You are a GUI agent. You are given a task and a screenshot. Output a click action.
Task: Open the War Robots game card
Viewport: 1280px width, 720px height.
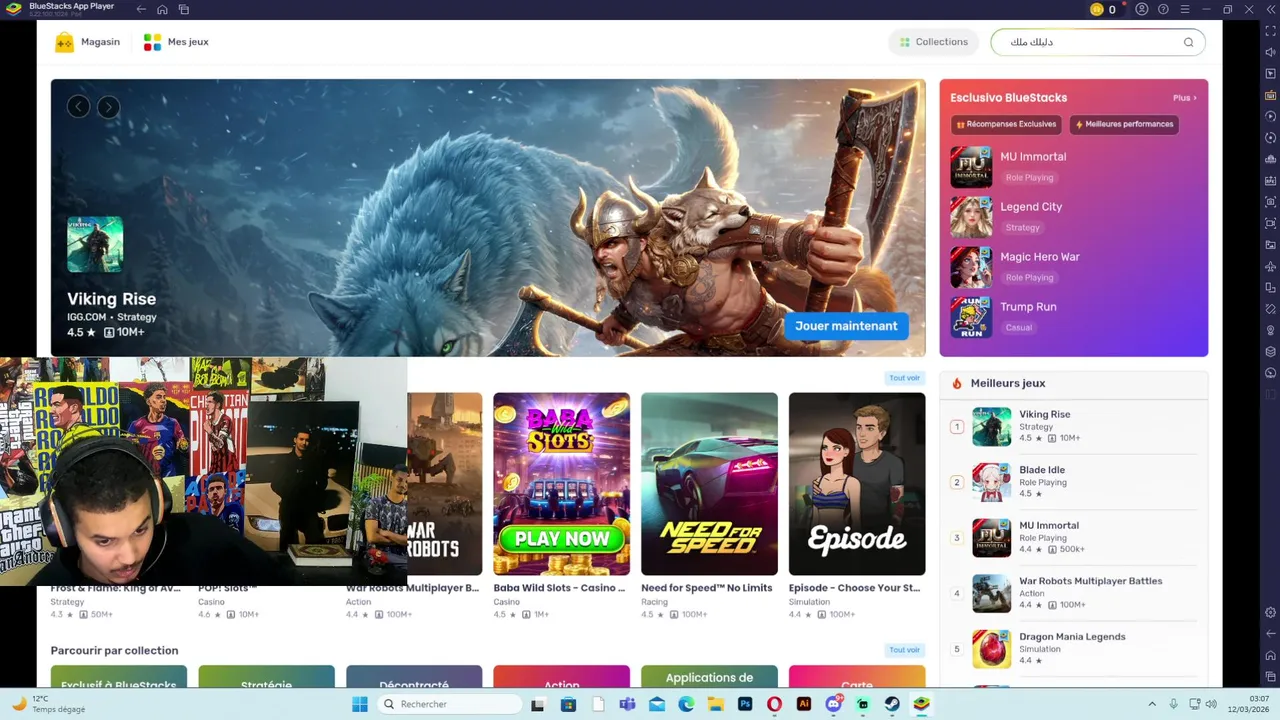[x=444, y=484]
